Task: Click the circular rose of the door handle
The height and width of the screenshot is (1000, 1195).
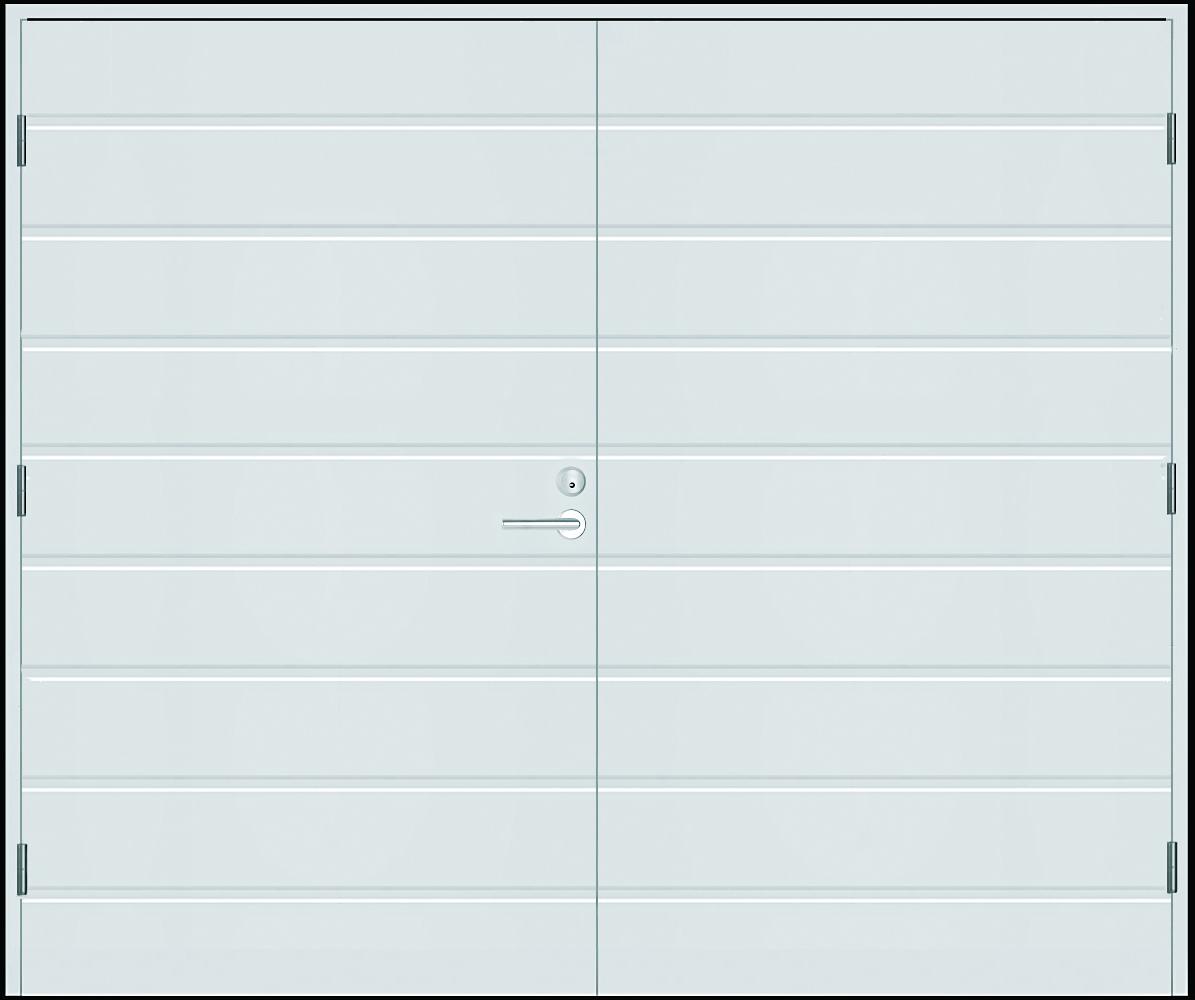Action: point(571,524)
